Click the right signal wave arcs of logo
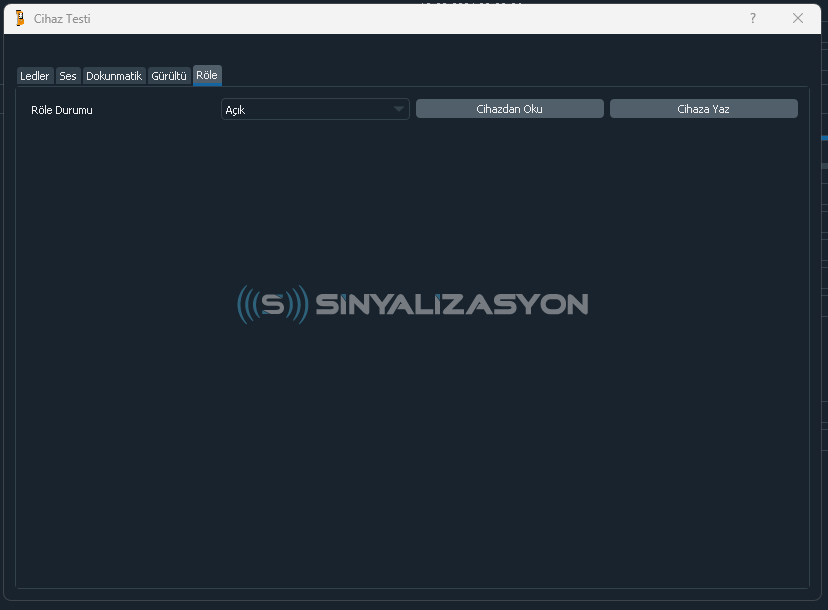 pos(300,304)
